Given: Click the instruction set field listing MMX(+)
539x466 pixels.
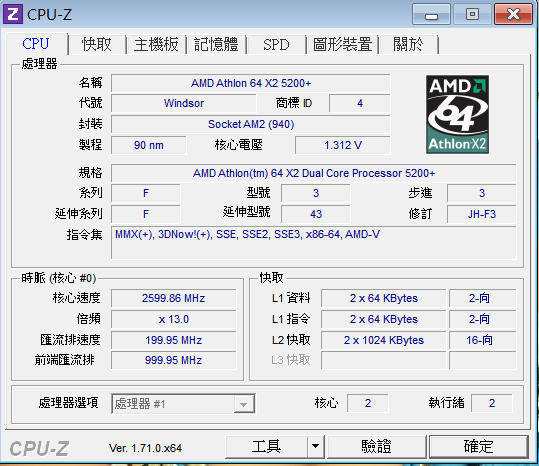Looking at the screenshot, I should [314, 243].
